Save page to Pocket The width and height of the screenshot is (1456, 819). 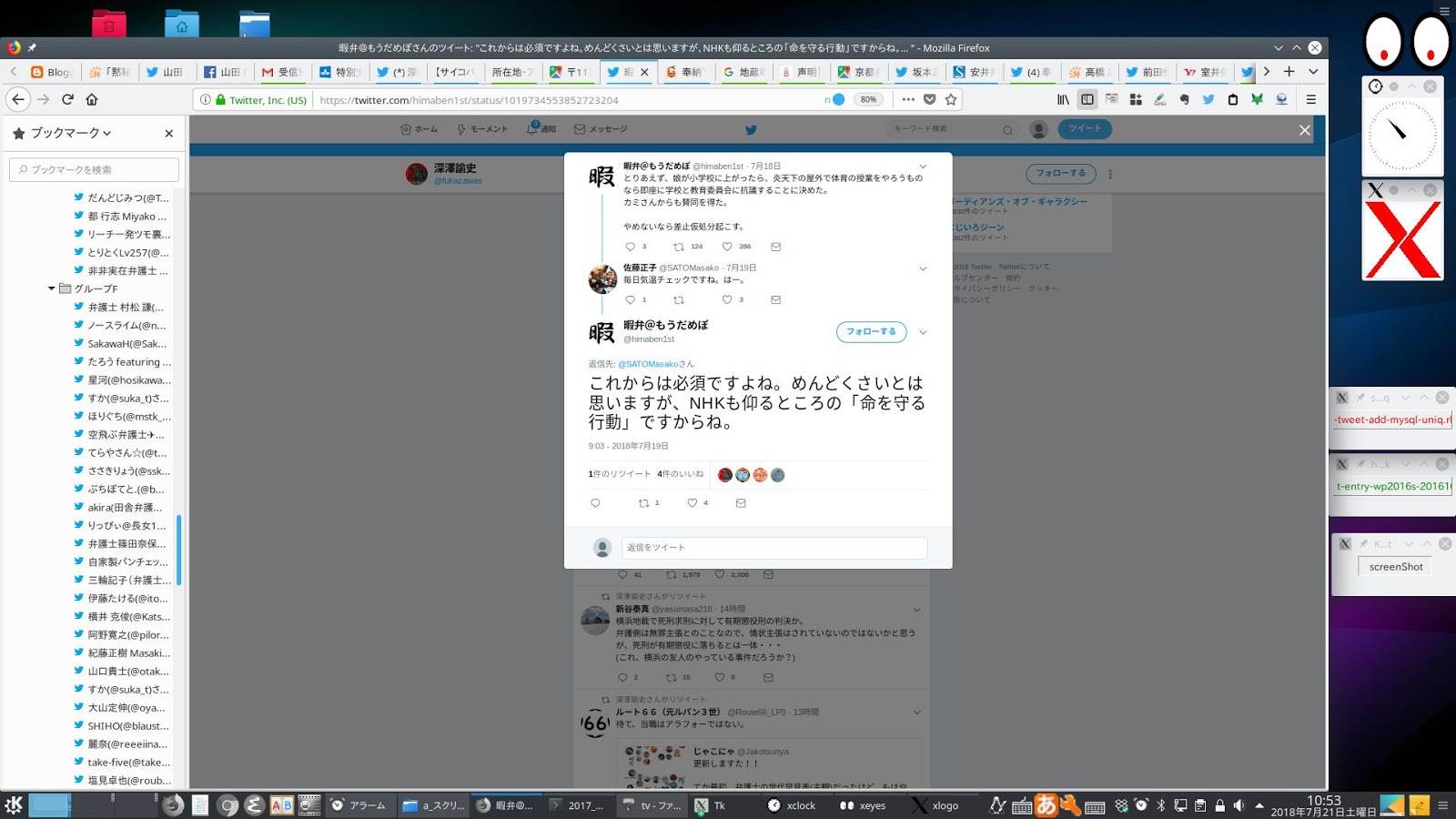click(929, 99)
